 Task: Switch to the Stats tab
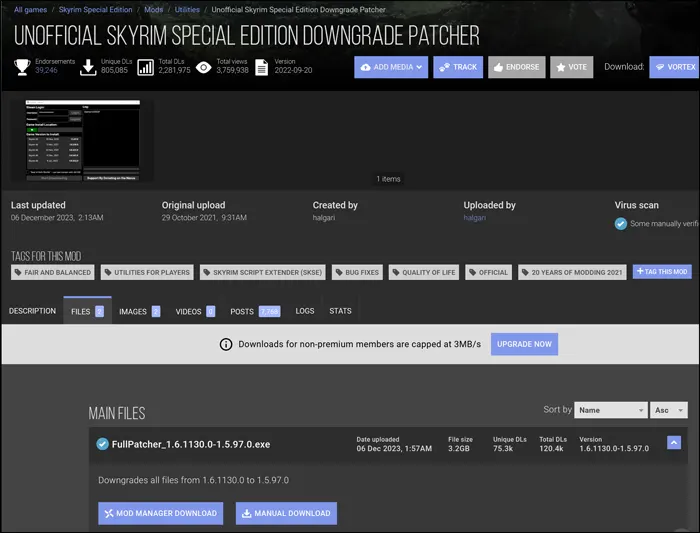click(x=340, y=311)
